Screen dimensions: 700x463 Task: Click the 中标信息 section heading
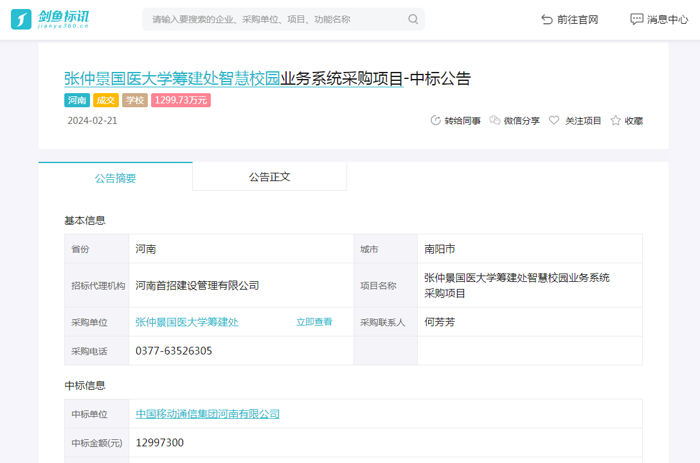coord(85,386)
